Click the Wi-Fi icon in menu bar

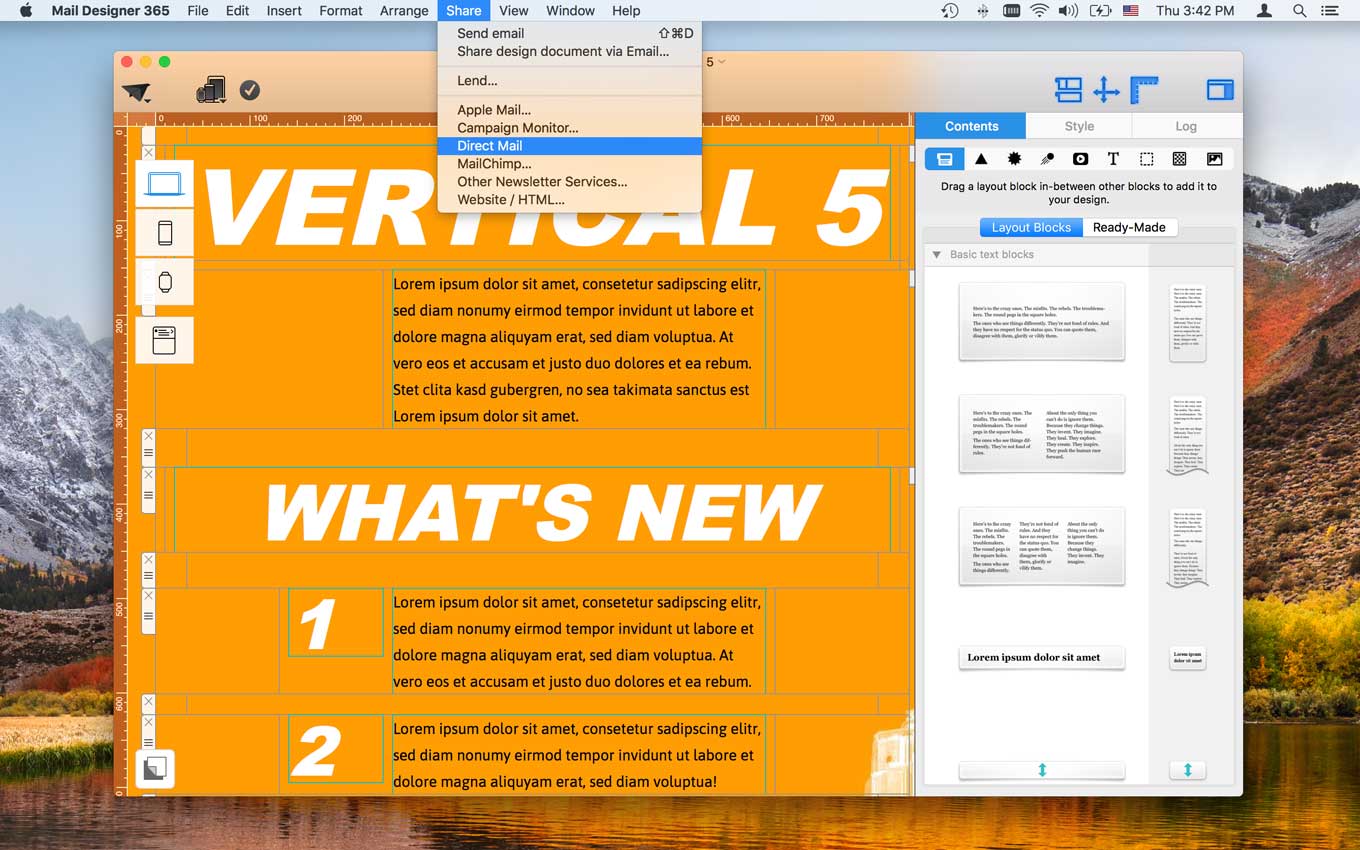pos(1039,11)
